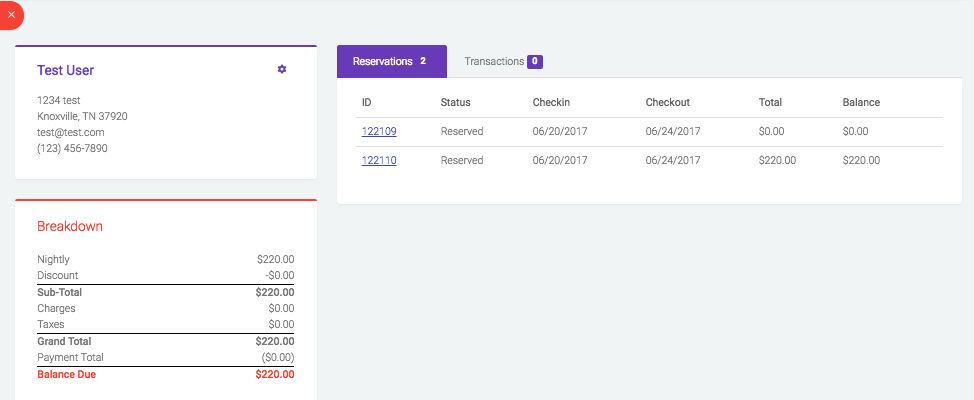This screenshot has height=400, width=974.
Task: Close the panel with the red X button
Action: [11, 15]
